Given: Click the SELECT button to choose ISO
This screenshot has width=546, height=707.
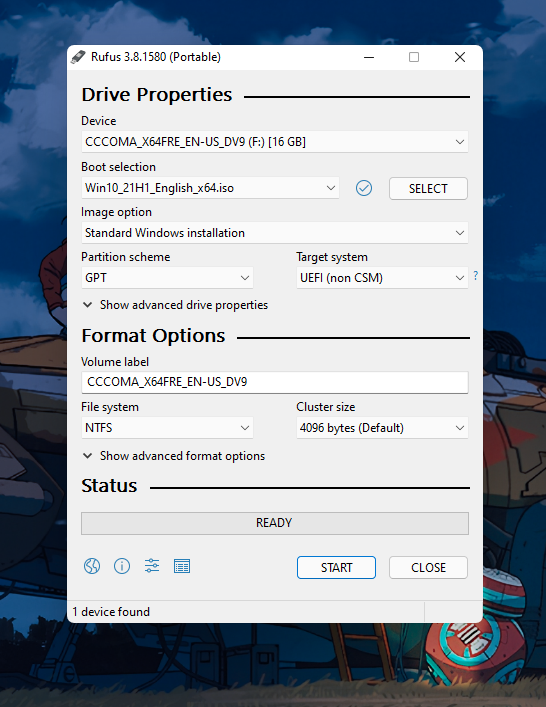Looking at the screenshot, I should point(428,188).
